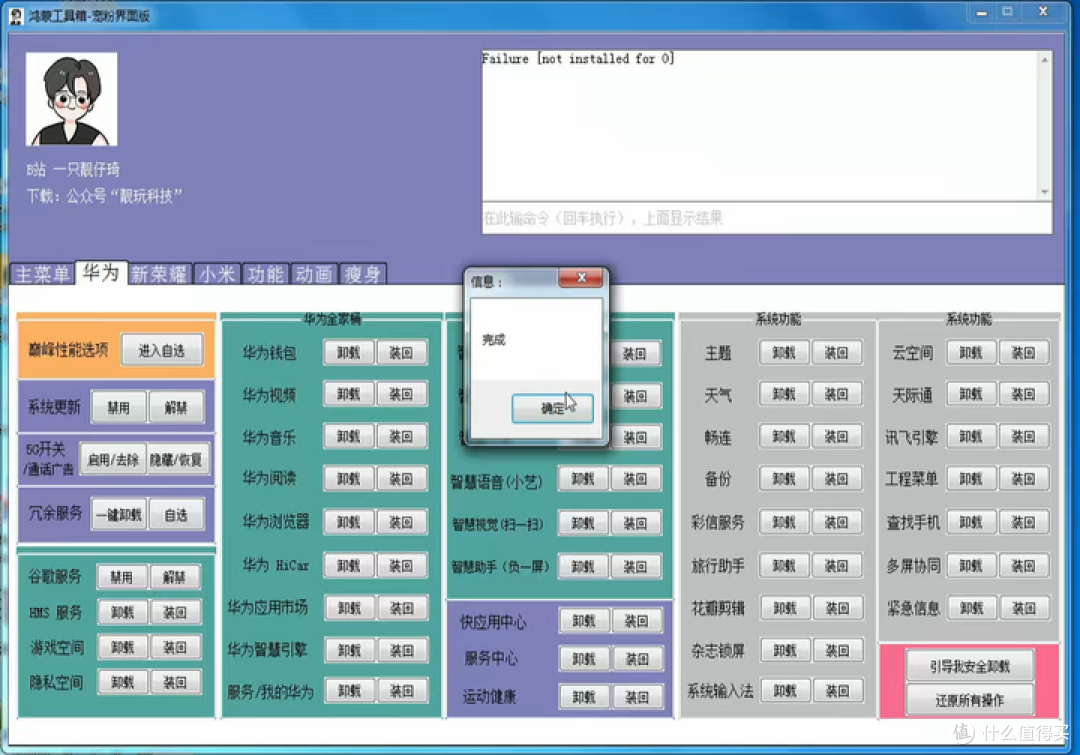Click 还原所有操作
The image size is (1080, 755).
(970, 700)
